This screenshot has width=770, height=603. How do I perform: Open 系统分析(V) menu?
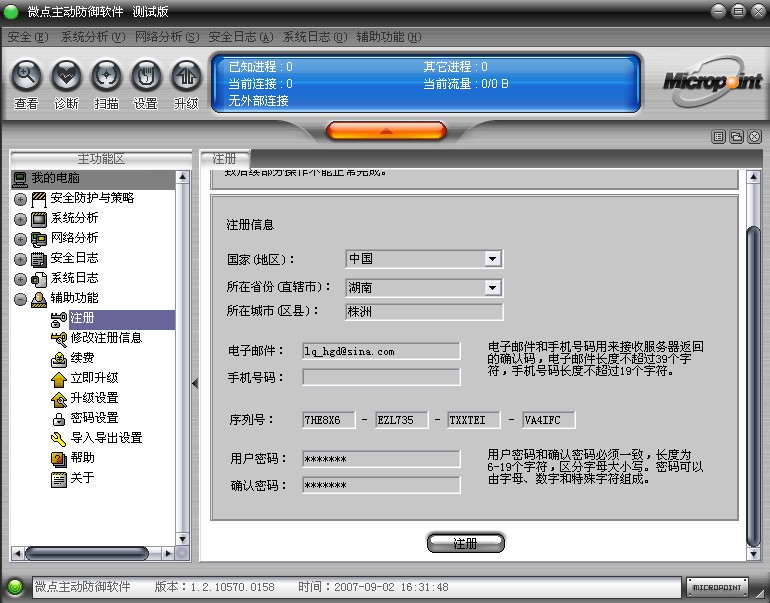click(93, 37)
